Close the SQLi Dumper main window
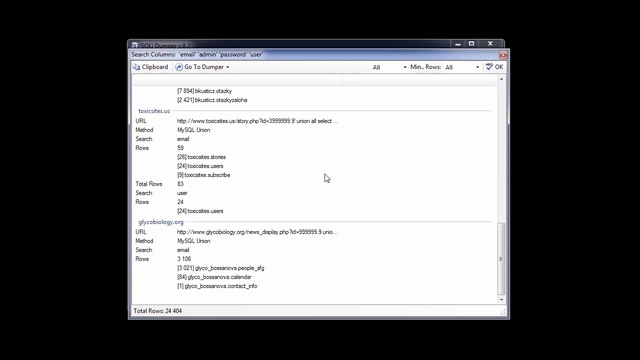This screenshot has height=360, width=640. (490, 44)
